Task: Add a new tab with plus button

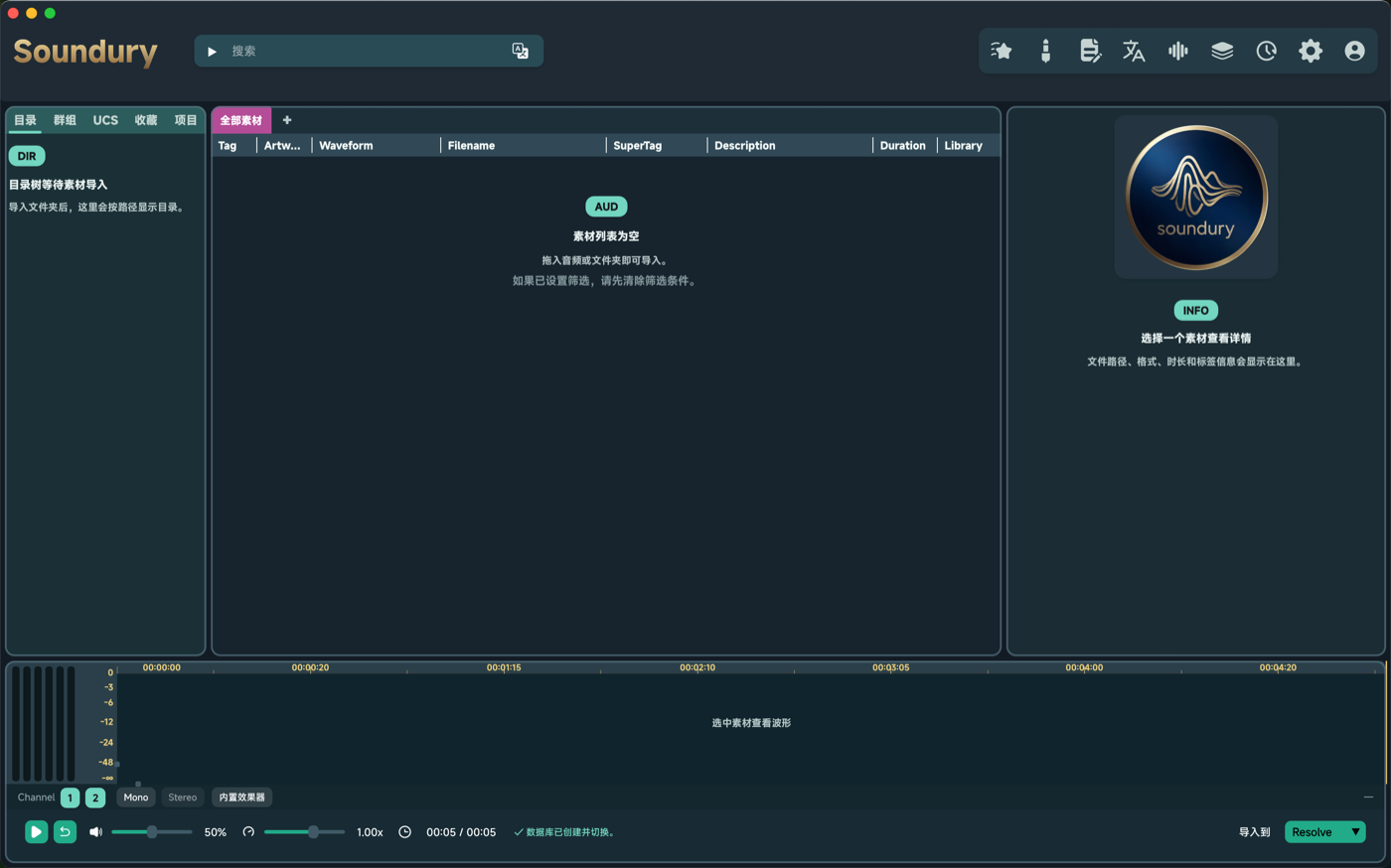Action: (287, 120)
